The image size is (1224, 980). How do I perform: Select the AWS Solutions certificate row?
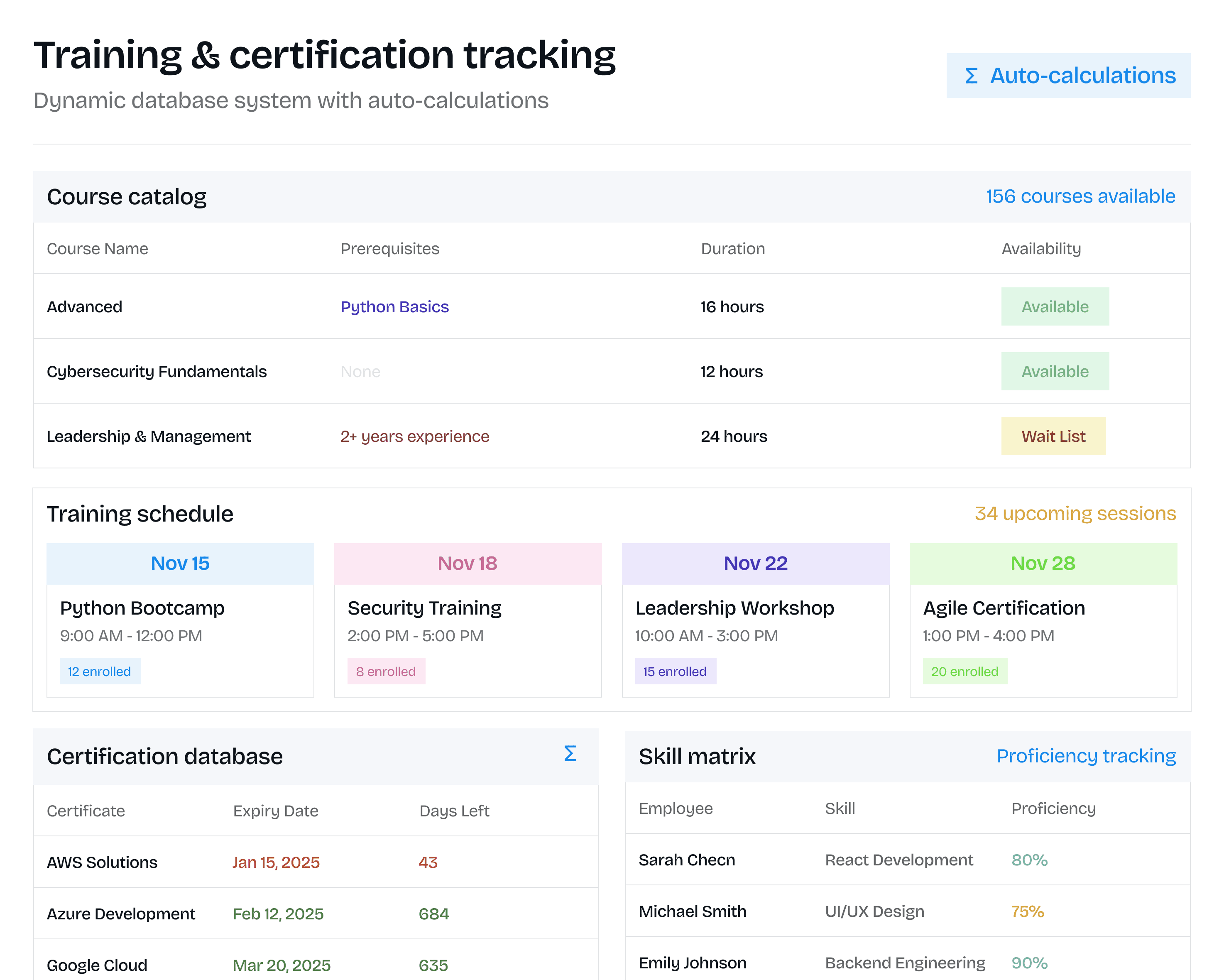[x=102, y=862]
